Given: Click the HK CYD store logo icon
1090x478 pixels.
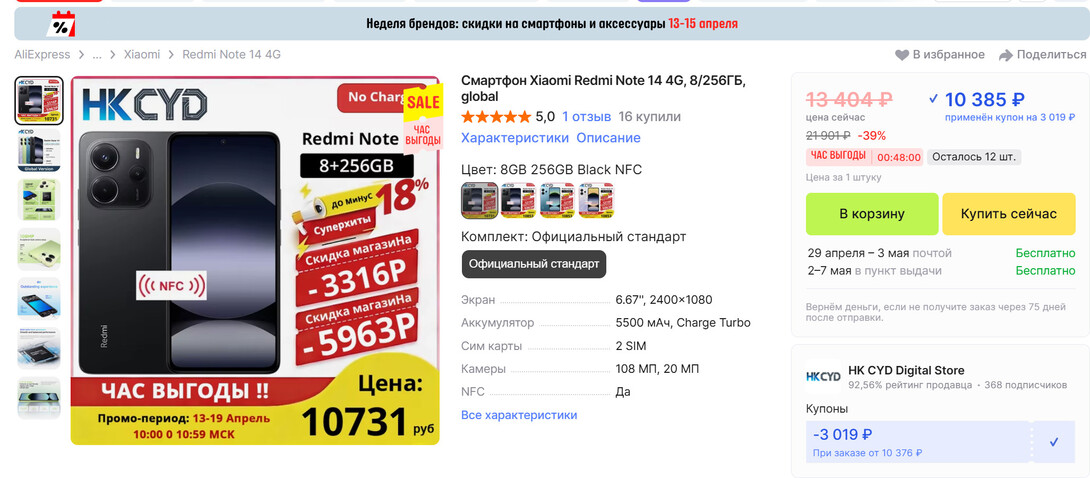Looking at the screenshot, I should coord(823,377).
